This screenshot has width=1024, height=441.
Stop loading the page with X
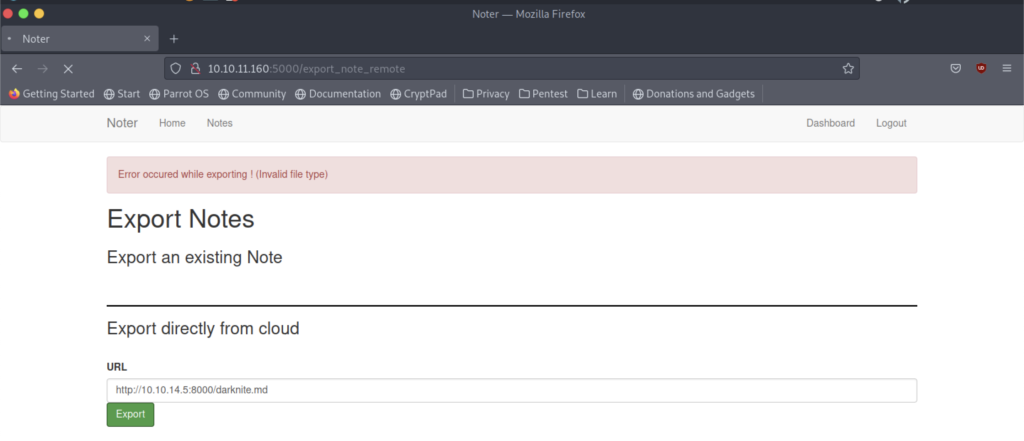click(68, 69)
